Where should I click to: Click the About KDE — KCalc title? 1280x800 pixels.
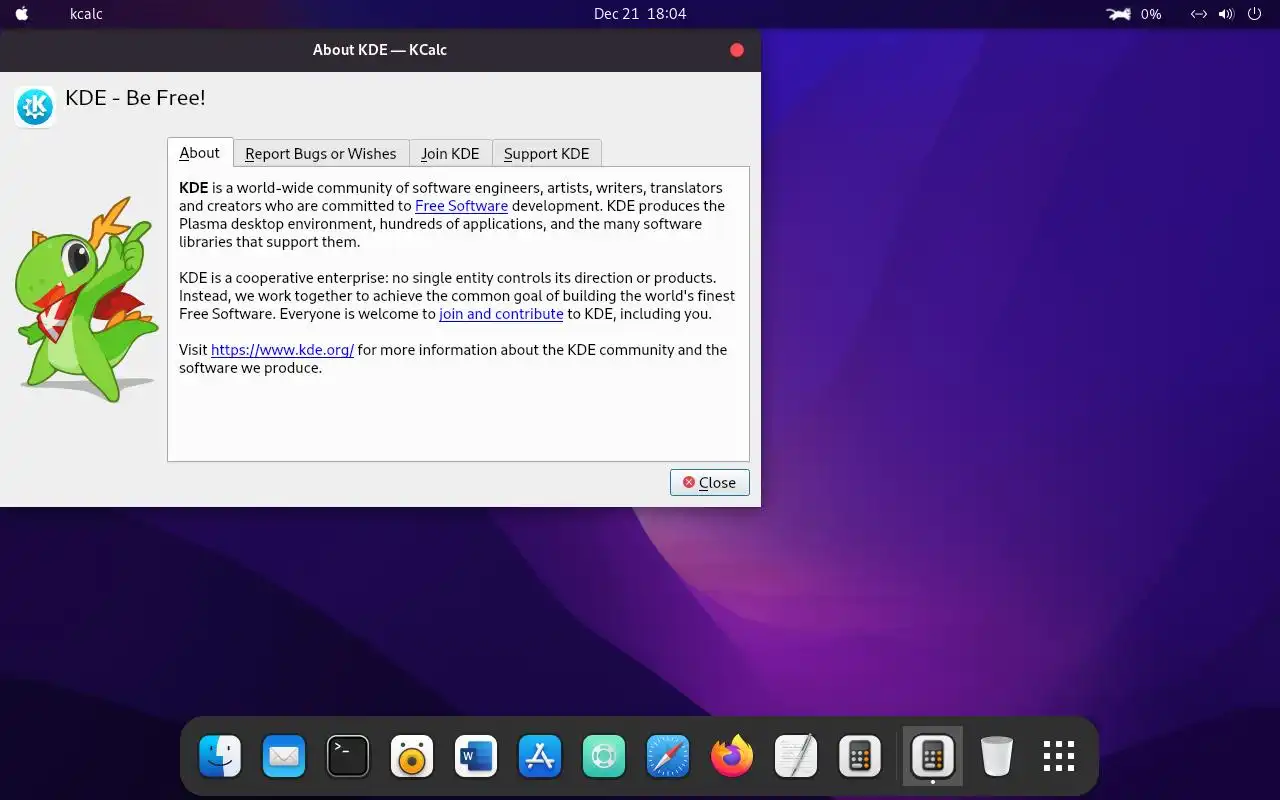click(x=380, y=50)
